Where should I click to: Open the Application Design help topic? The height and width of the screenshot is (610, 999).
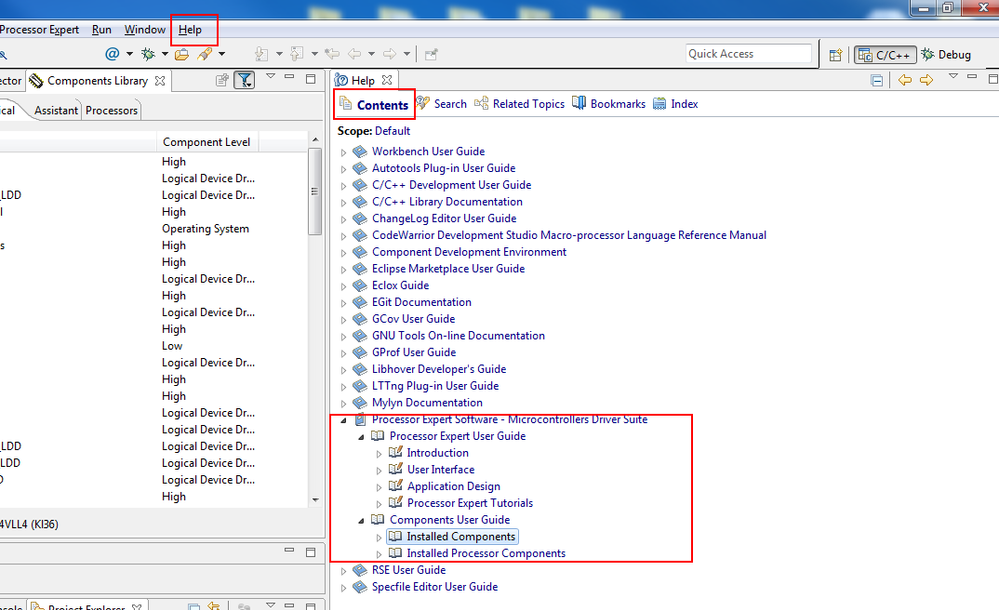point(454,486)
